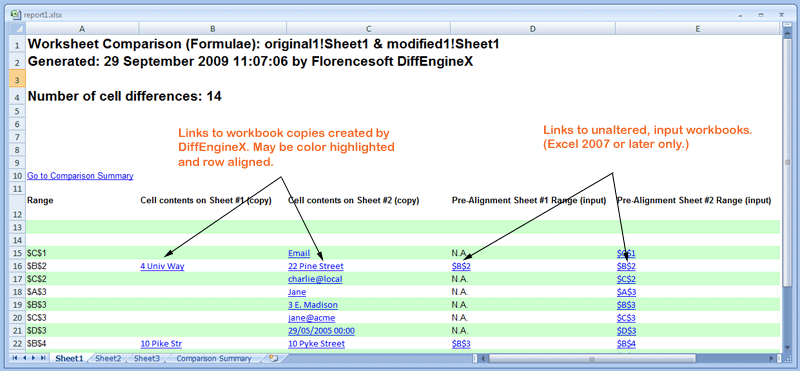Image resolution: width=800 pixels, height=371 pixels.
Task: Click the report1.xlsx workbook icon
Action: pyautogui.click(x=17, y=15)
